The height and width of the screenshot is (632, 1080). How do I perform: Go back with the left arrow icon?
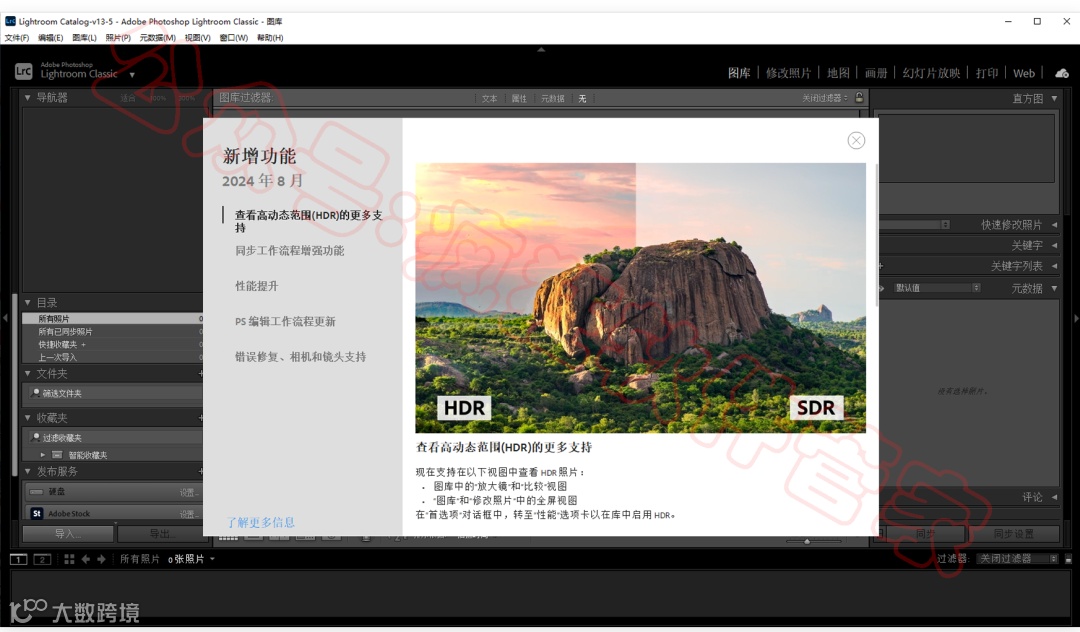85,560
